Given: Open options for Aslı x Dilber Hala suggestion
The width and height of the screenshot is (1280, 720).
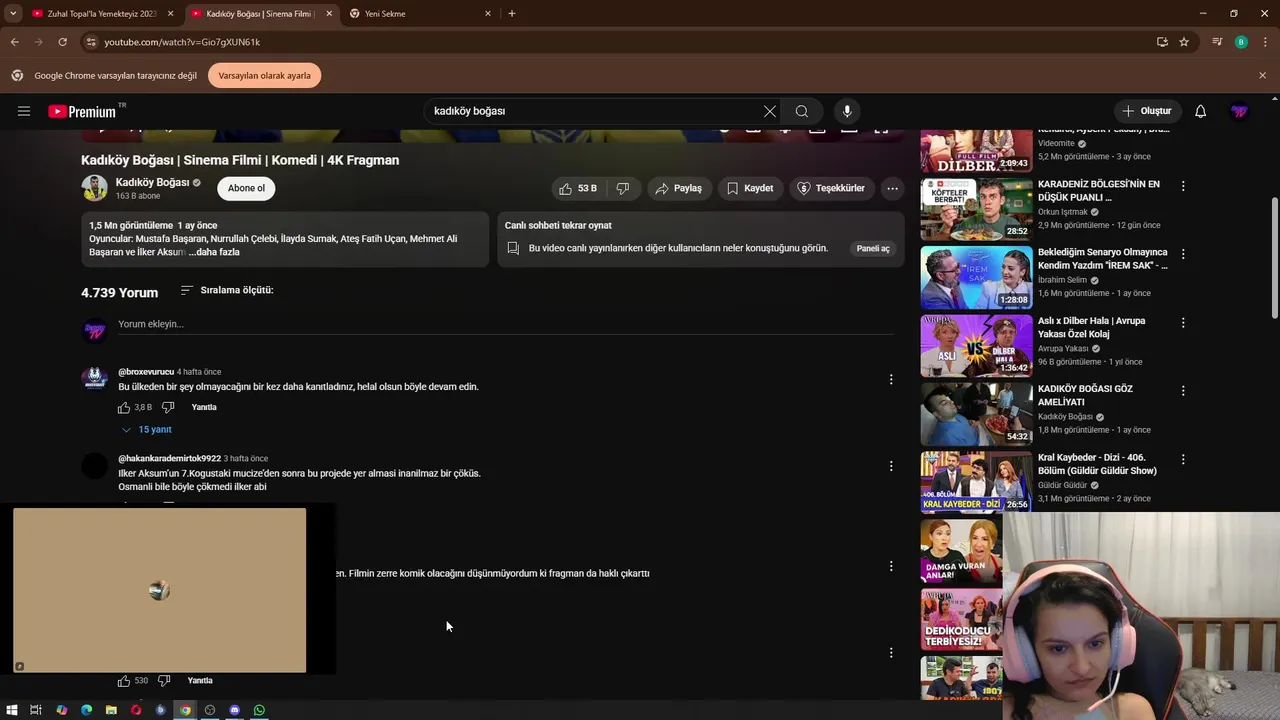Looking at the screenshot, I should 1183,323.
